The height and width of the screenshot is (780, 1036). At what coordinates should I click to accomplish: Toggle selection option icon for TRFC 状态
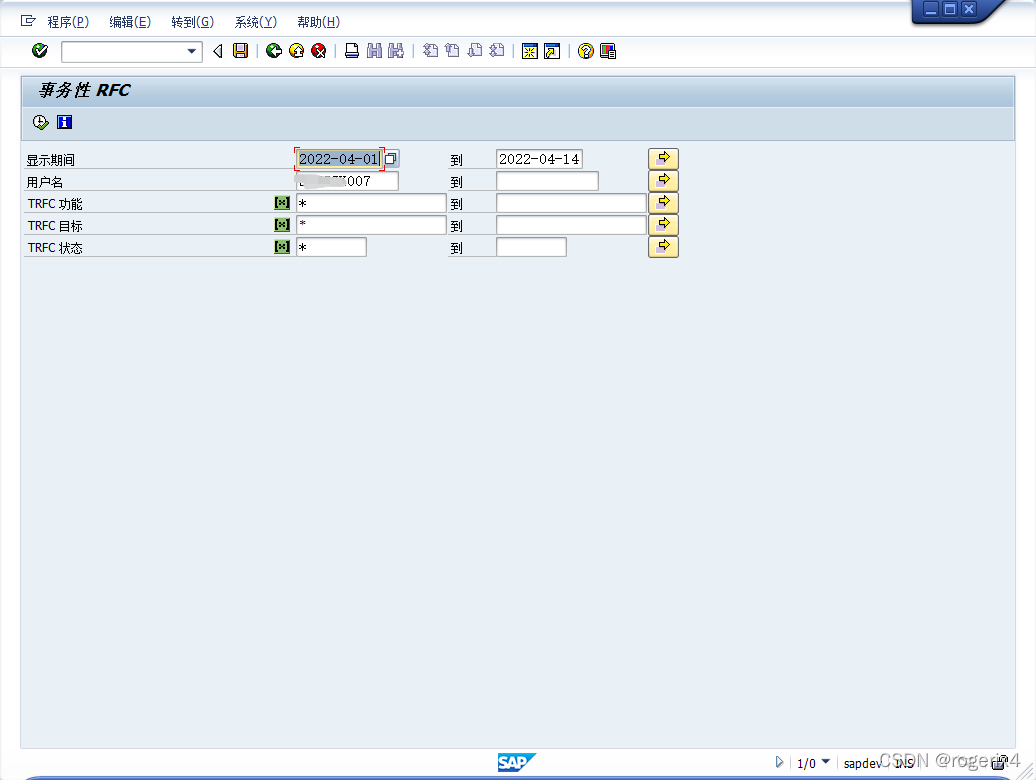click(x=282, y=247)
